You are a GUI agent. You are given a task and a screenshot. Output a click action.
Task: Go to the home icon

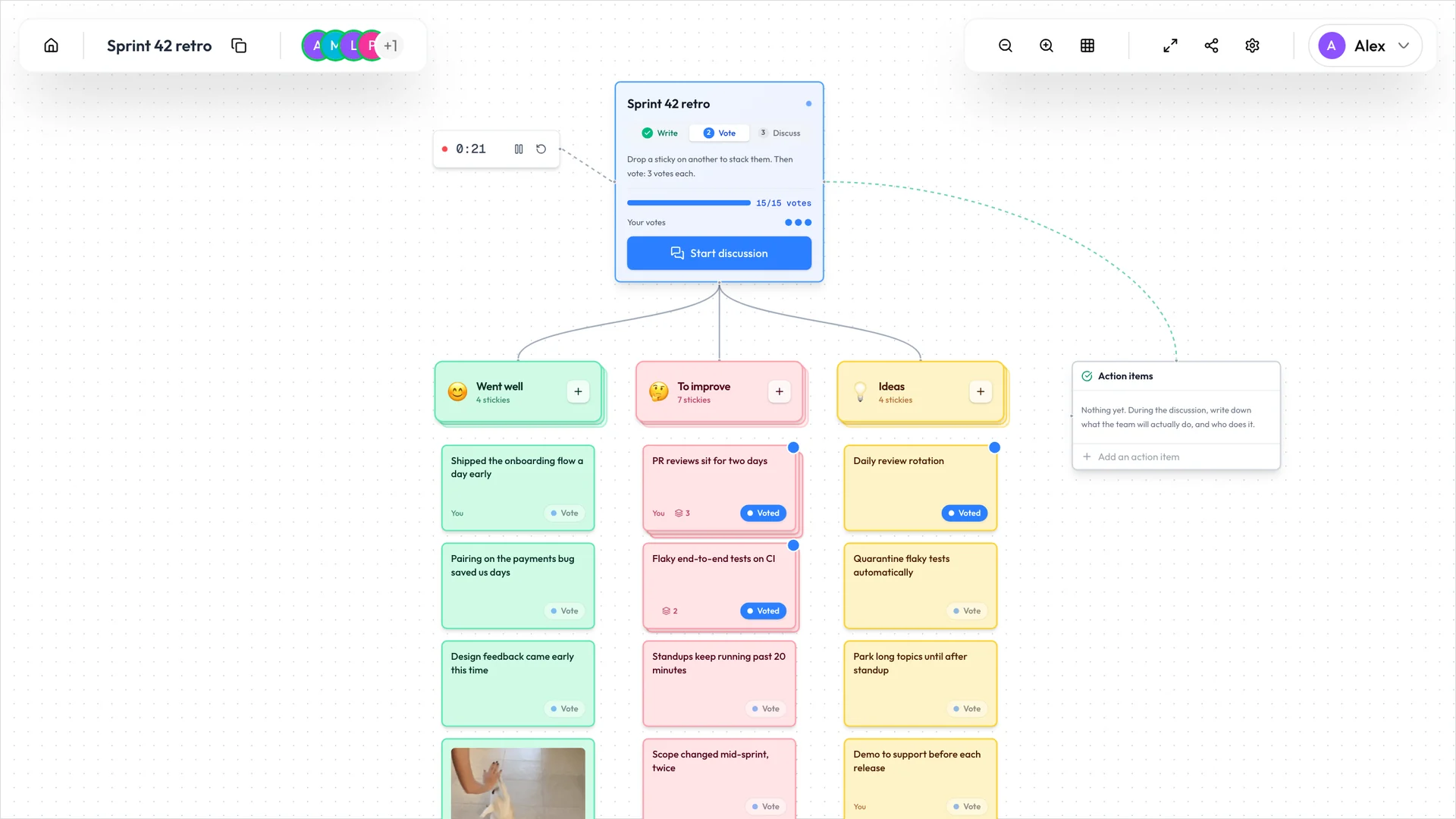click(x=51, y=45)
